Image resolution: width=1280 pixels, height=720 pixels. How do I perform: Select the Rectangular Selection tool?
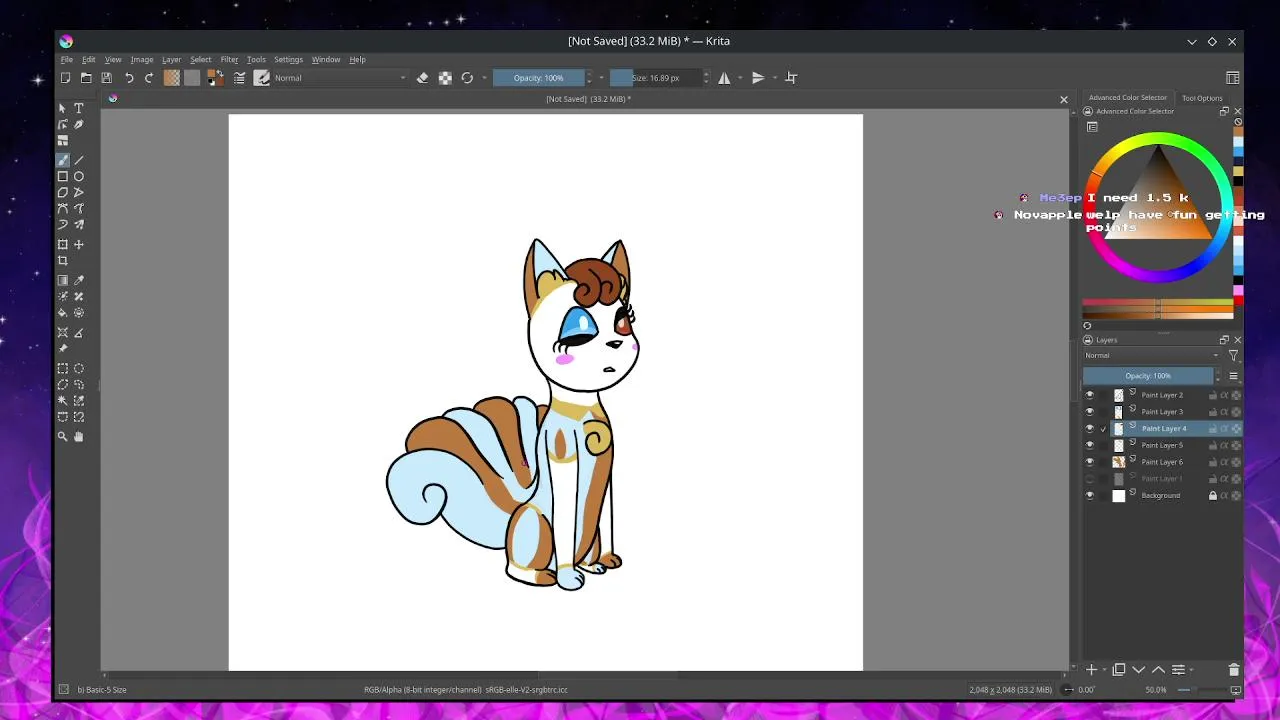[x=63, y=369]
